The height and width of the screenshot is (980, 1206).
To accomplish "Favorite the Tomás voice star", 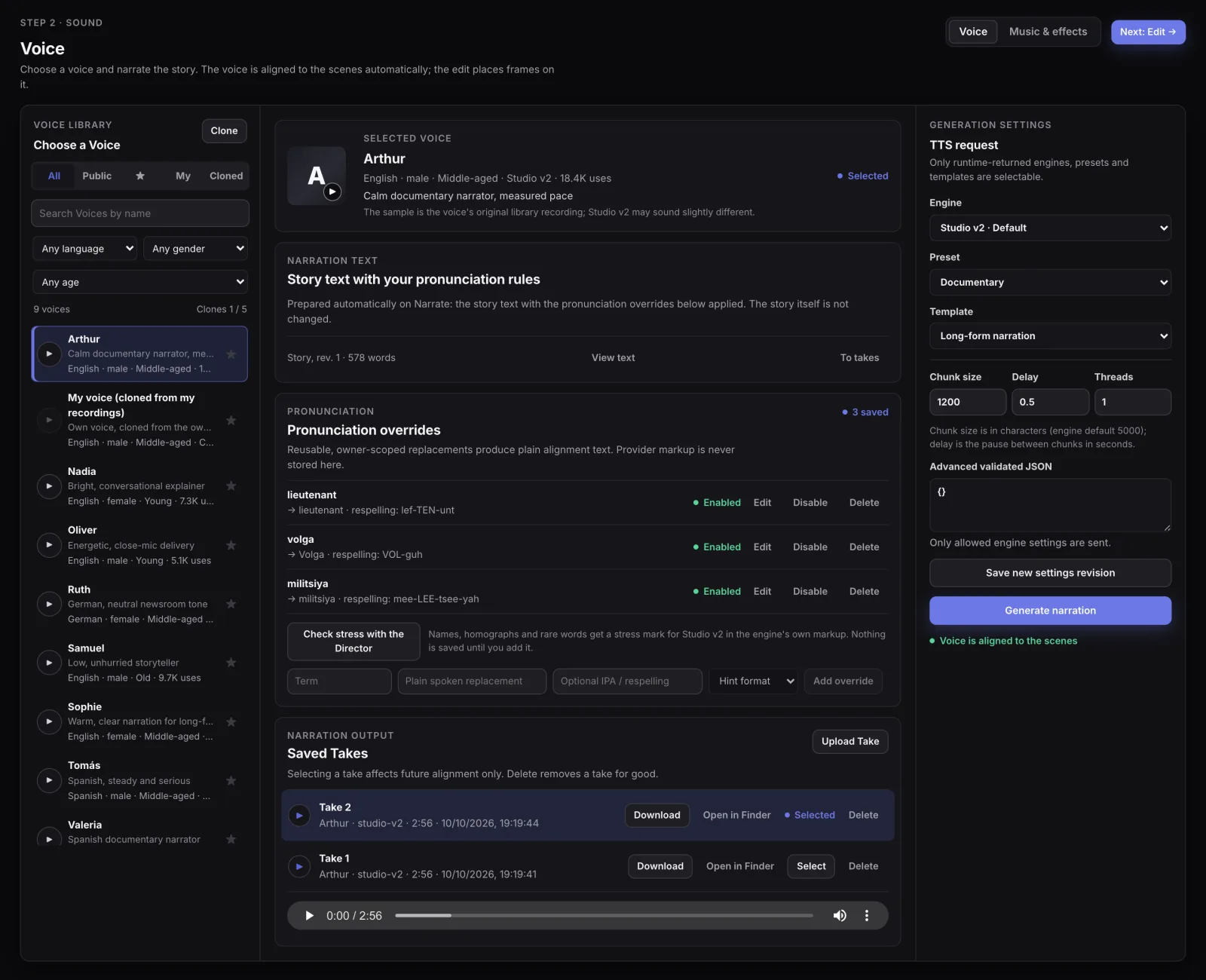I will point(231,780).
